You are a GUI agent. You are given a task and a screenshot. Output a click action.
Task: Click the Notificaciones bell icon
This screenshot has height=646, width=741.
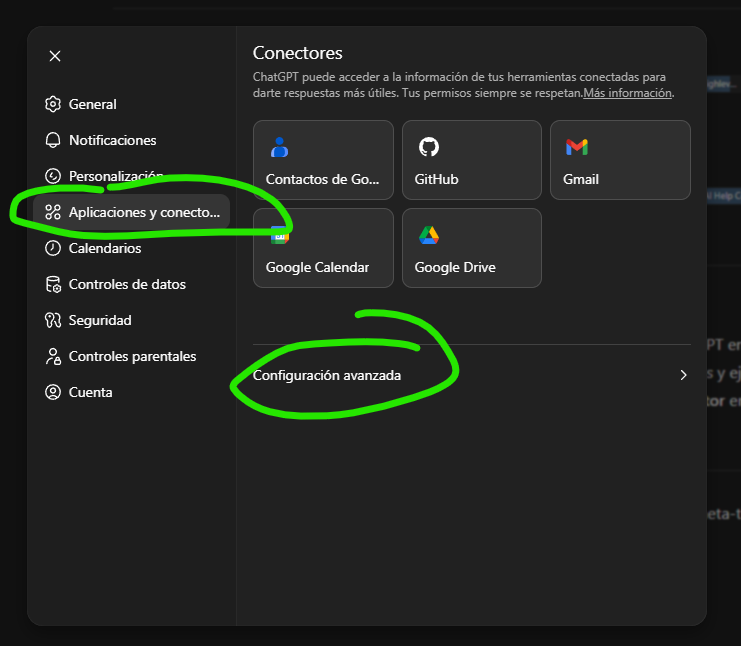53,140
